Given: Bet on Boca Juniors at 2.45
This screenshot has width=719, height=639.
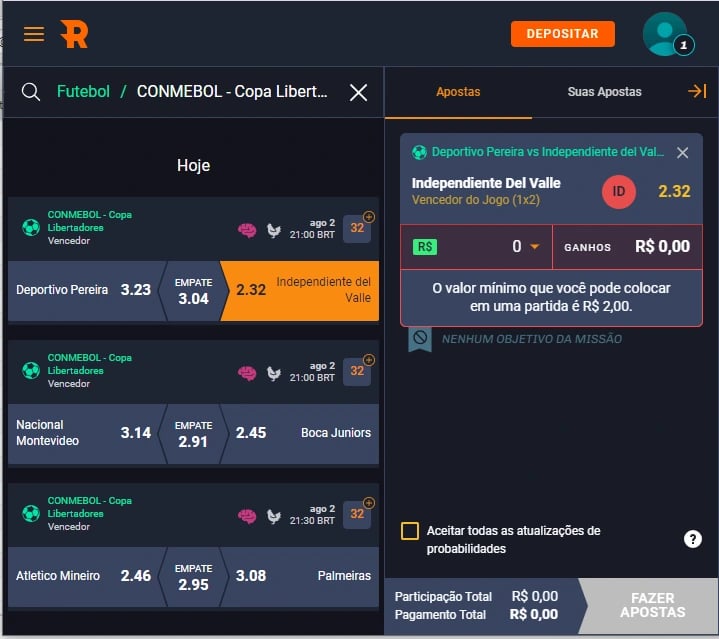Looking at the screenshot, I should coord(301,433).
